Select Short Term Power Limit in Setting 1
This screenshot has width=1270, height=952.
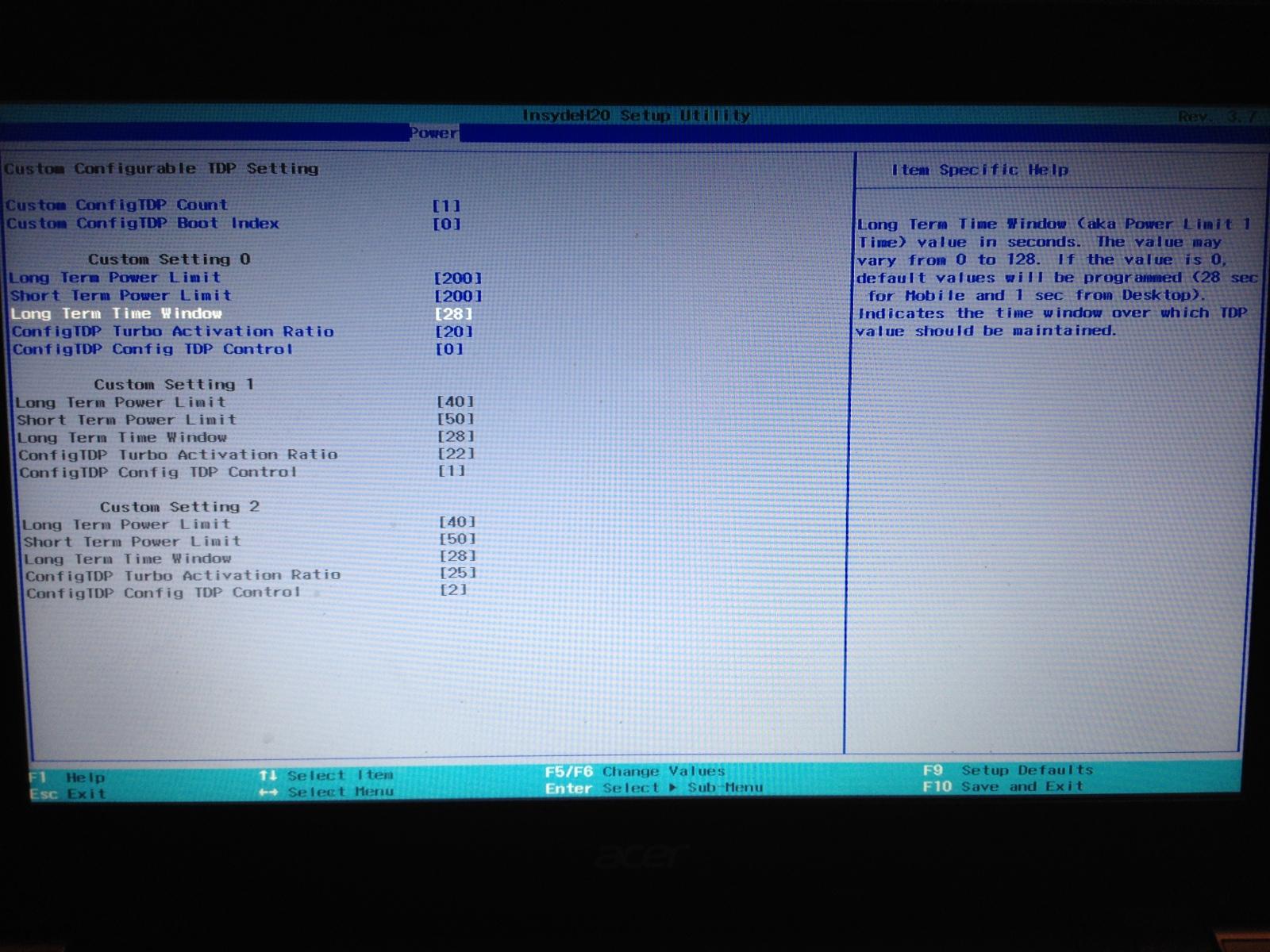coord(127,420)
